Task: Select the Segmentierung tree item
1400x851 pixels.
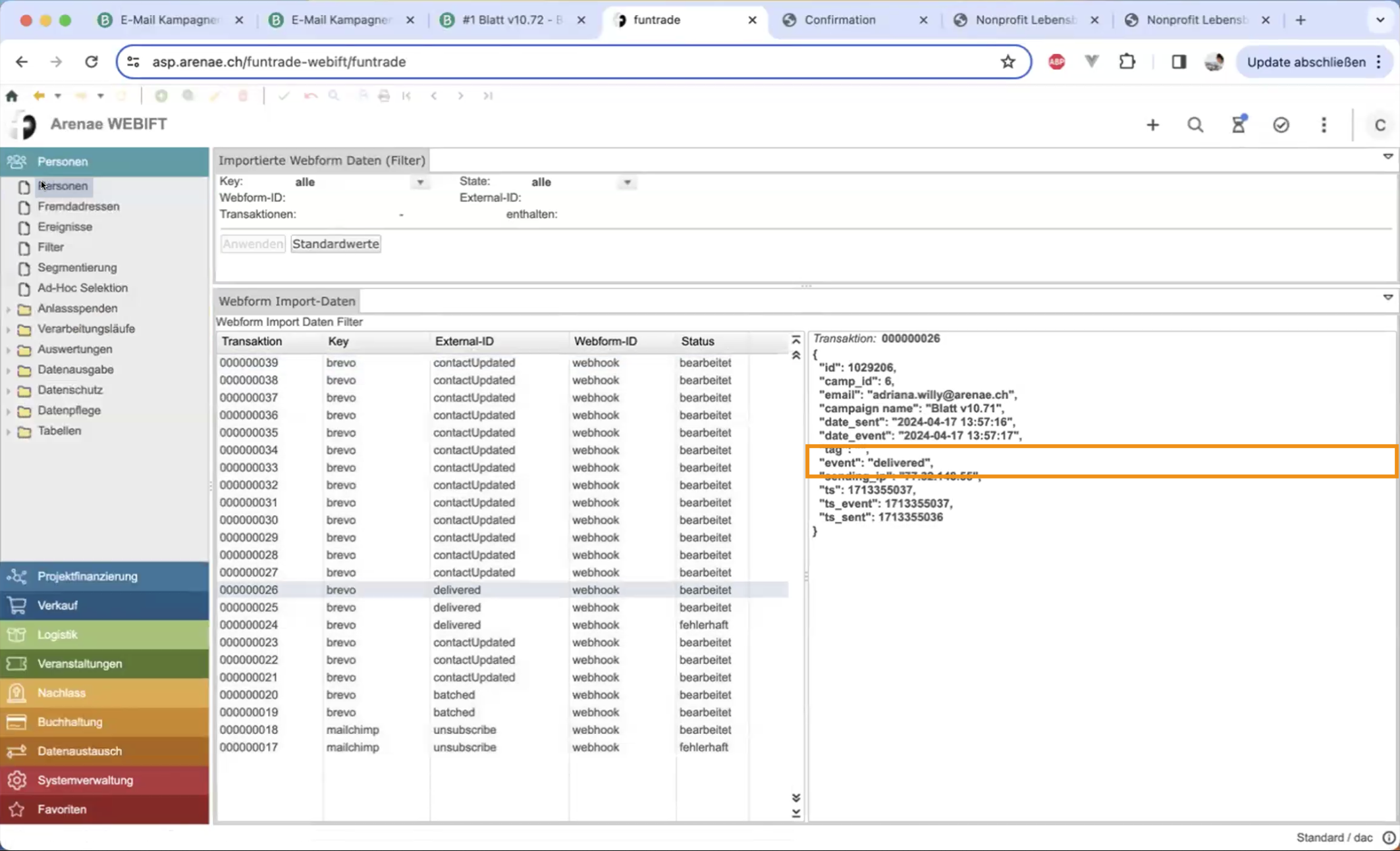Action: [77, 267]
